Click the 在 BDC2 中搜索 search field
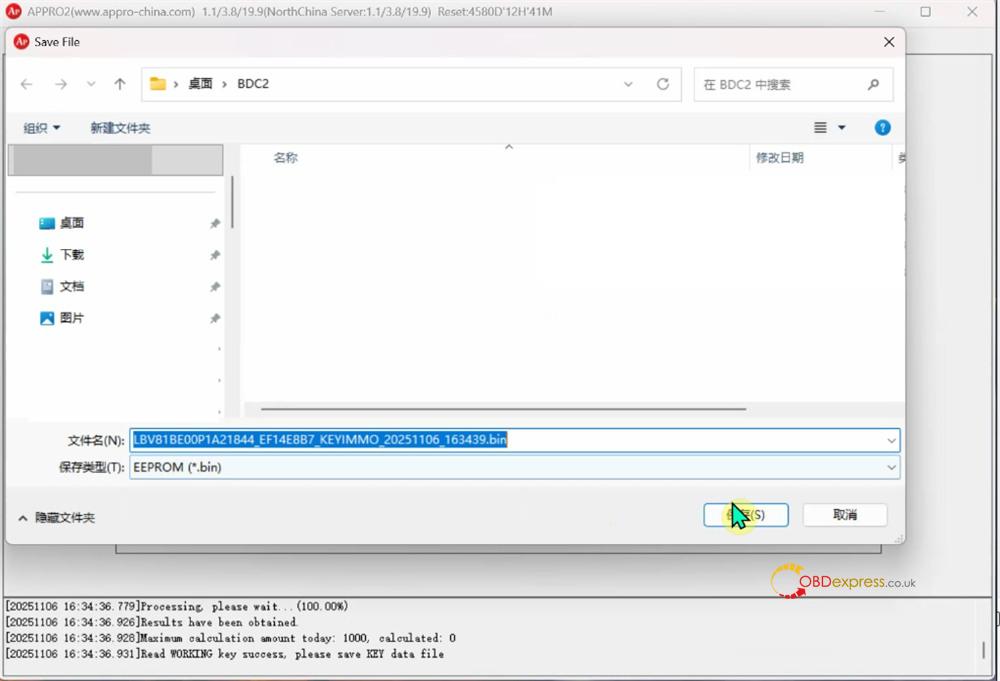 tap(780, 85)
